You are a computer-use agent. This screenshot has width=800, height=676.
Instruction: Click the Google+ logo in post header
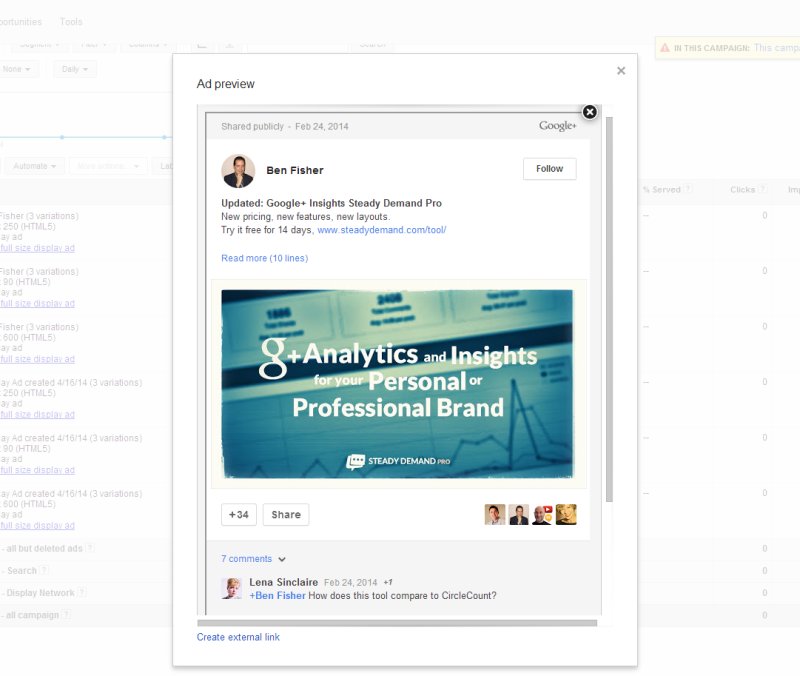(x=557, y=126)
